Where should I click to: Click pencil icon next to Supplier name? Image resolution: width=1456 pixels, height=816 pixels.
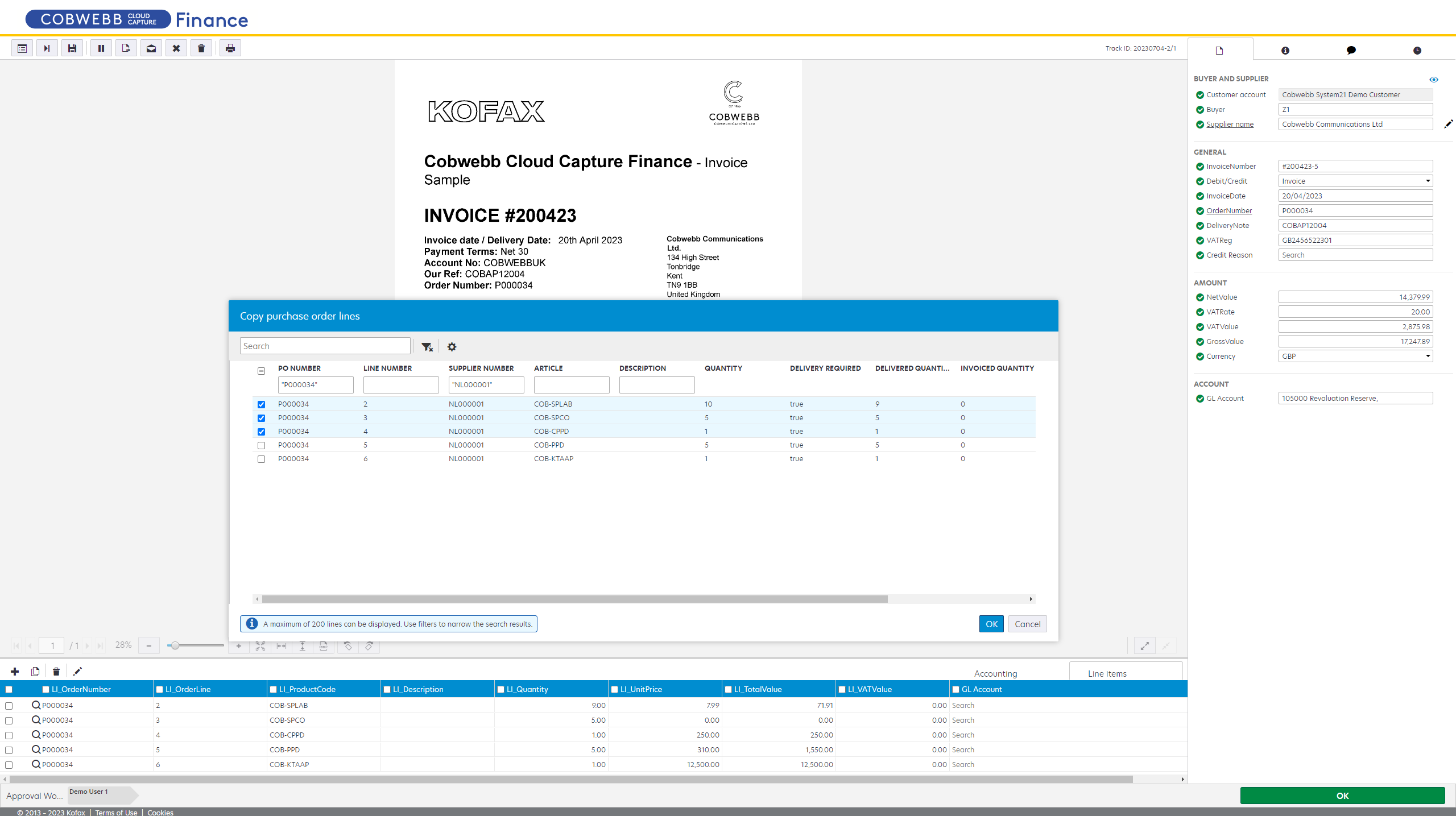[x=1448, y=124]
